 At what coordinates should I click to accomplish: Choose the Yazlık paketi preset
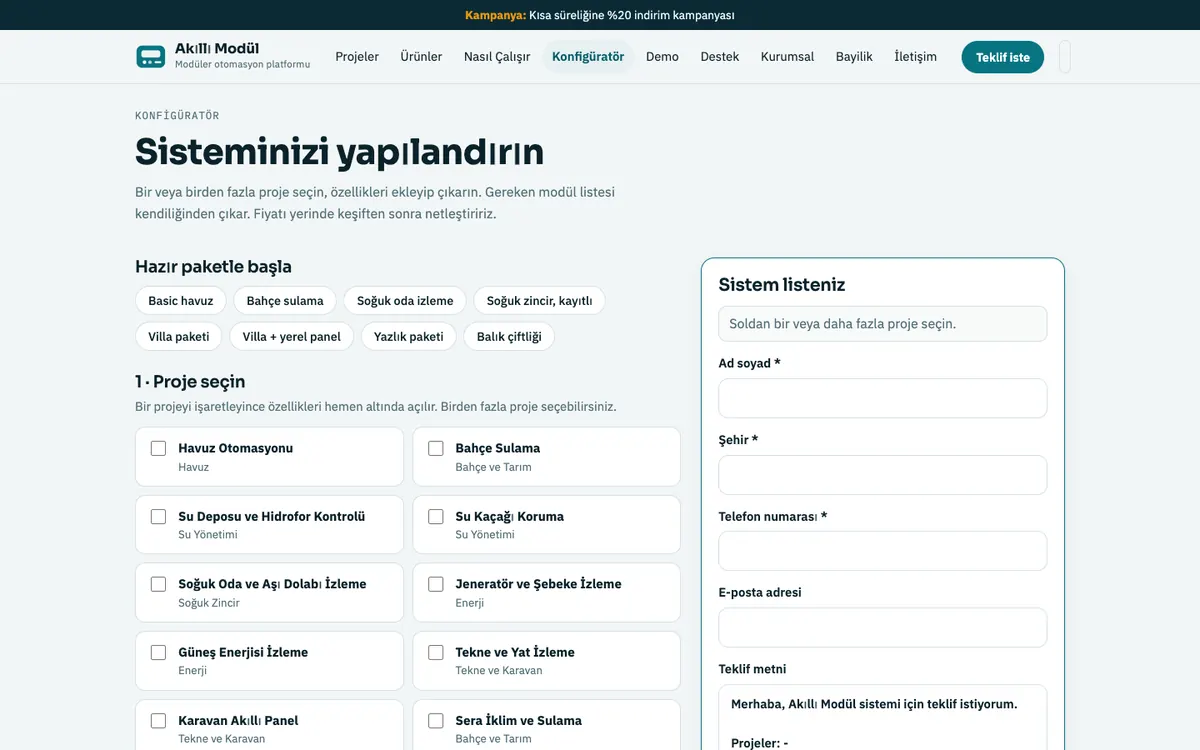pos(408,337)
